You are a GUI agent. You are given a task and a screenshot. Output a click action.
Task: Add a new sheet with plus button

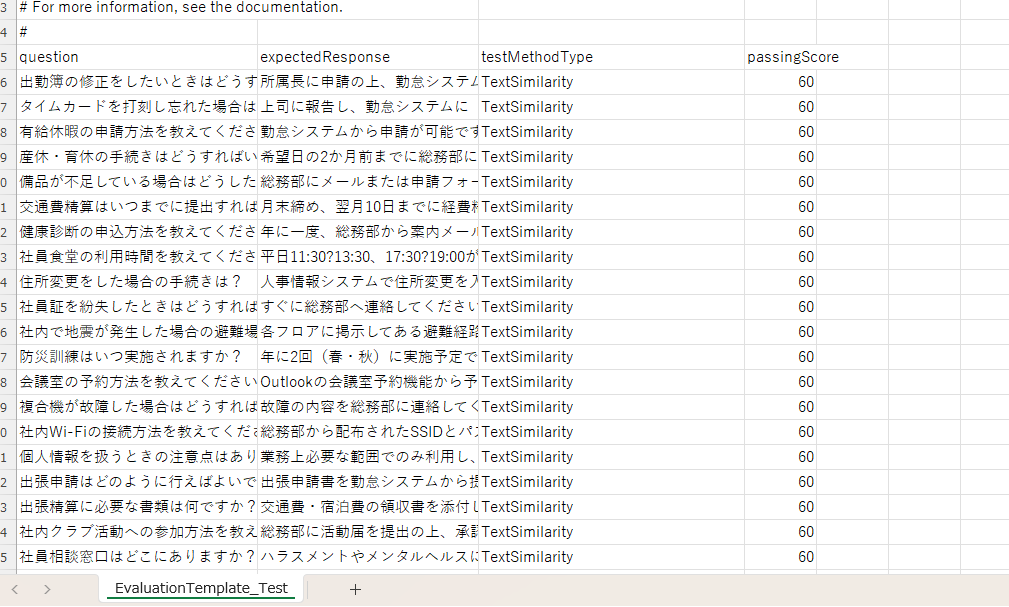coord(355,589)
